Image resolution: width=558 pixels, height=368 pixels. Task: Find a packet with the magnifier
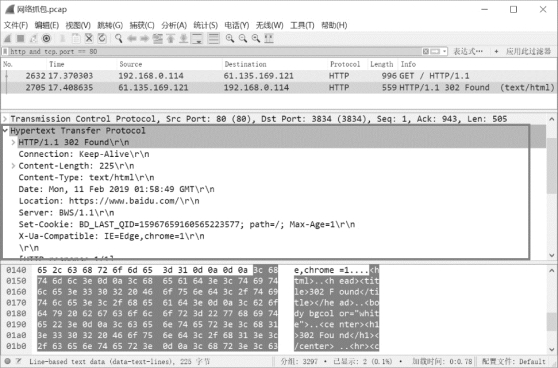[x=119, y=38]
